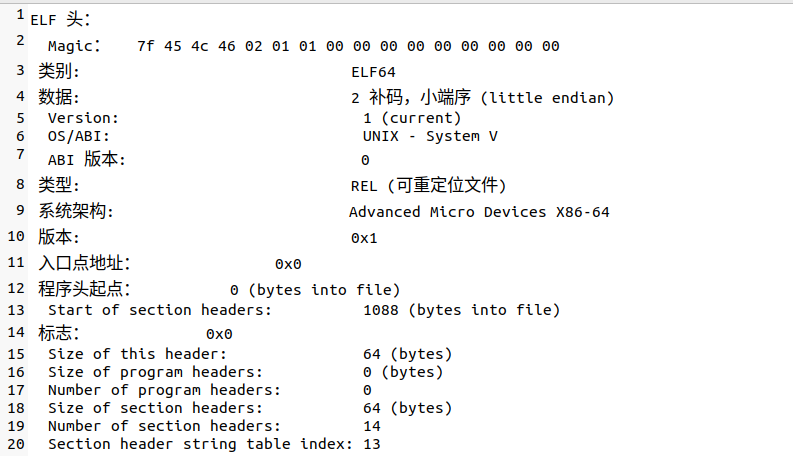Click the Size of program headers label
Screen dimensions: 793x456
coord(155,372)
